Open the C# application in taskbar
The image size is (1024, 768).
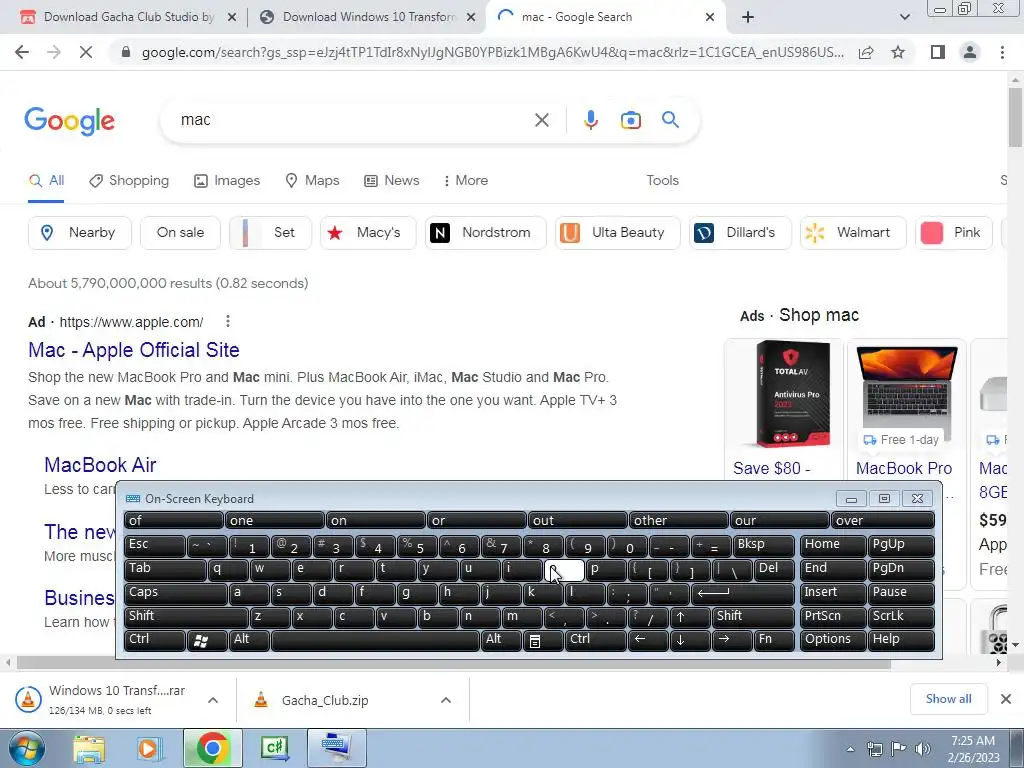274,748
